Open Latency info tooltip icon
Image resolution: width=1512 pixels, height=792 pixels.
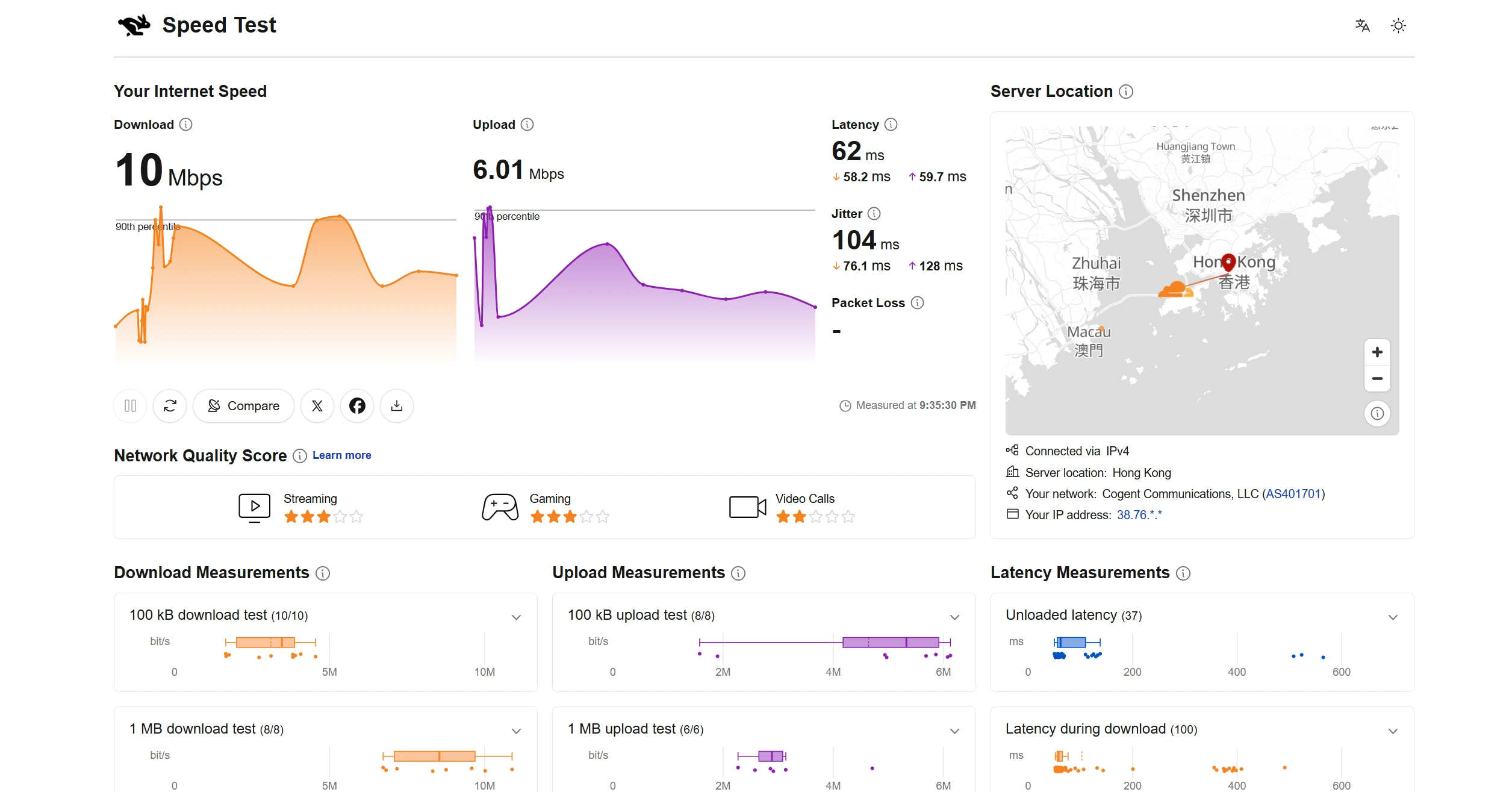pyautogui.click(x=891, y=125)
